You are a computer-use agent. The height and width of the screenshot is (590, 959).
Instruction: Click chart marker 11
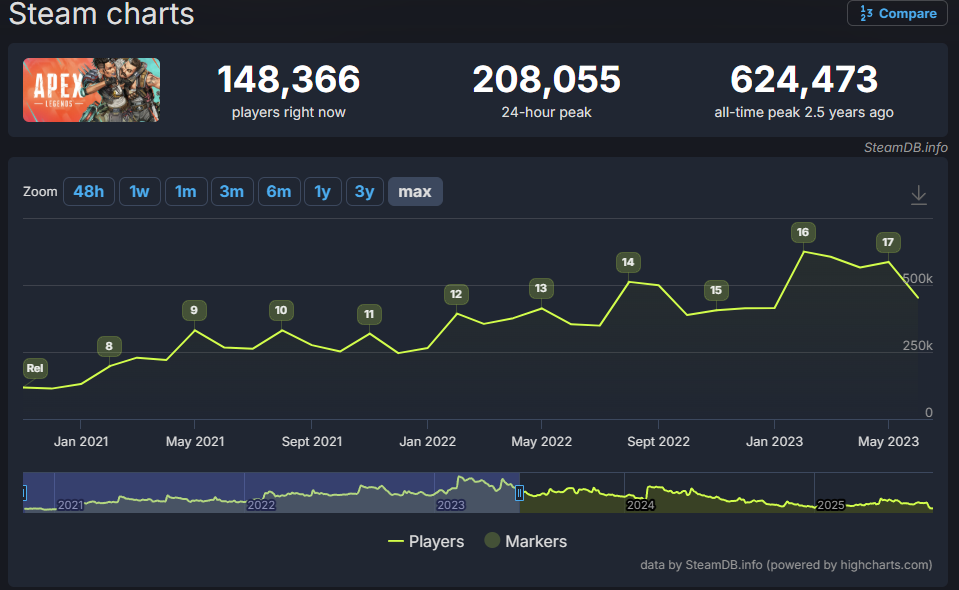coord(369,314)
